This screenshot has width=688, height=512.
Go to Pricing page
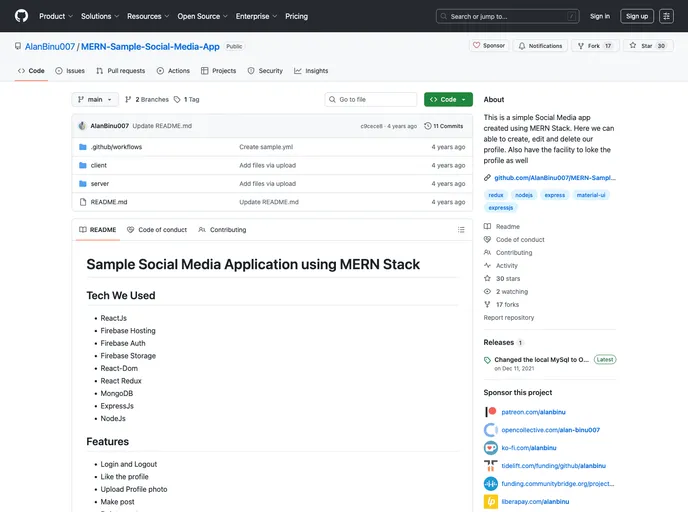(x=296, y=16)
